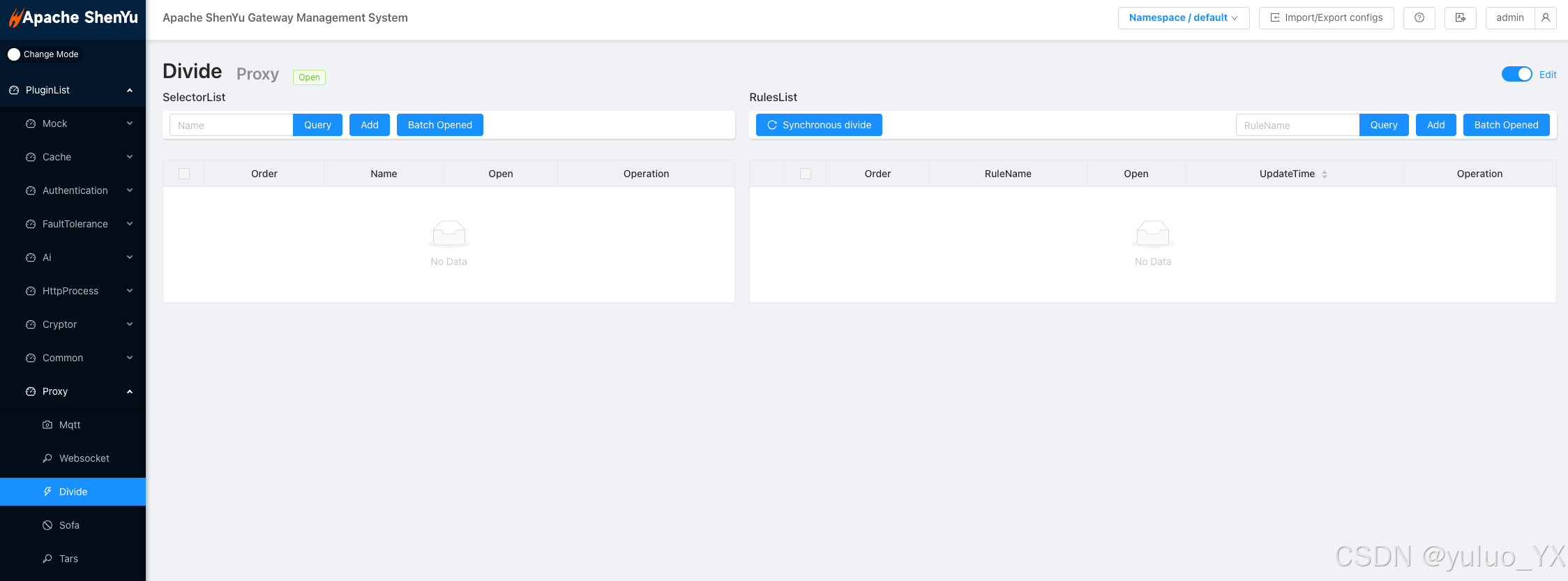Click the clone/copy configs icon button

(x=1461, y=18)
